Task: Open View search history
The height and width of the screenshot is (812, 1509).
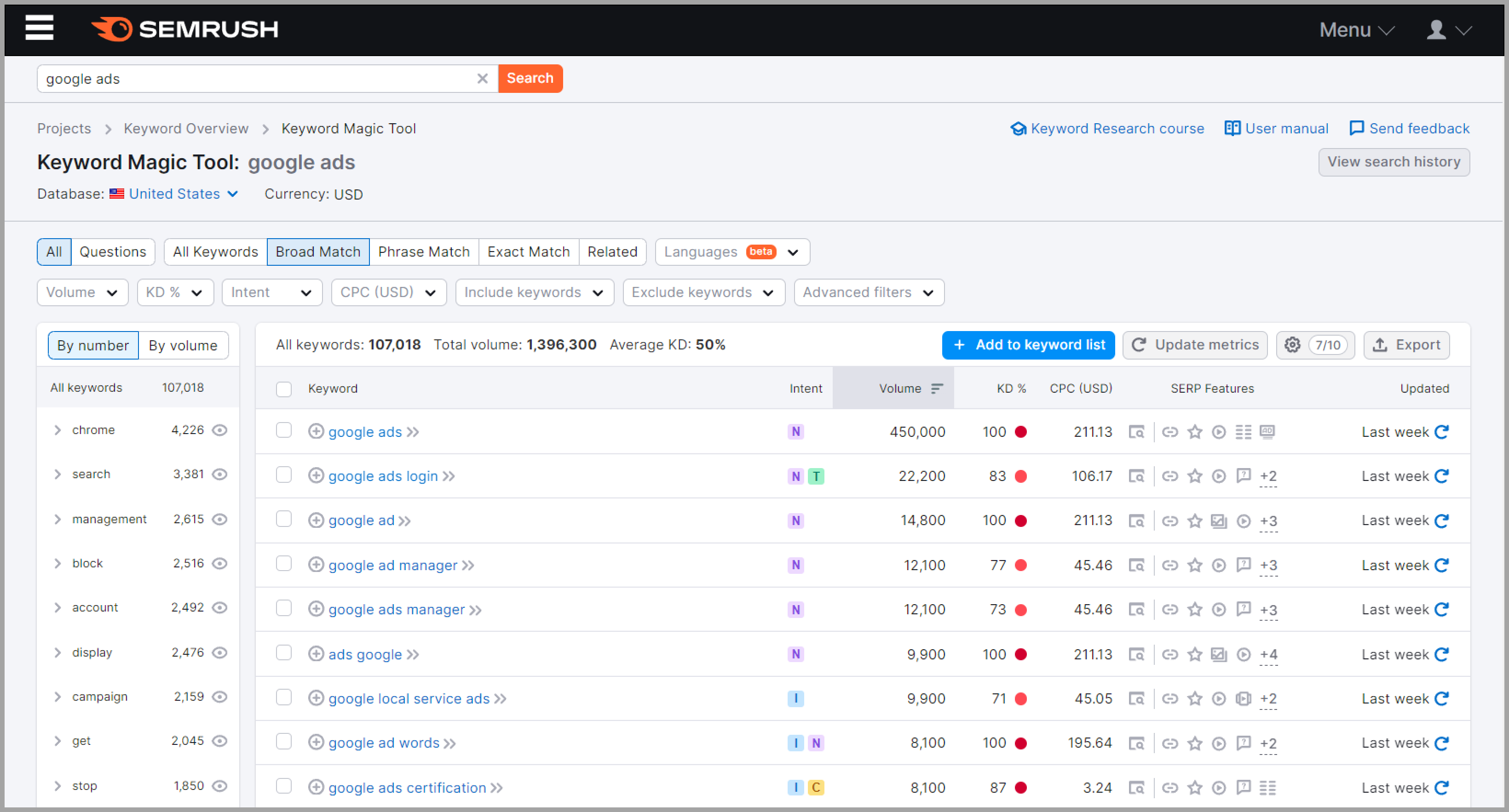Action: coord(1394,162)
